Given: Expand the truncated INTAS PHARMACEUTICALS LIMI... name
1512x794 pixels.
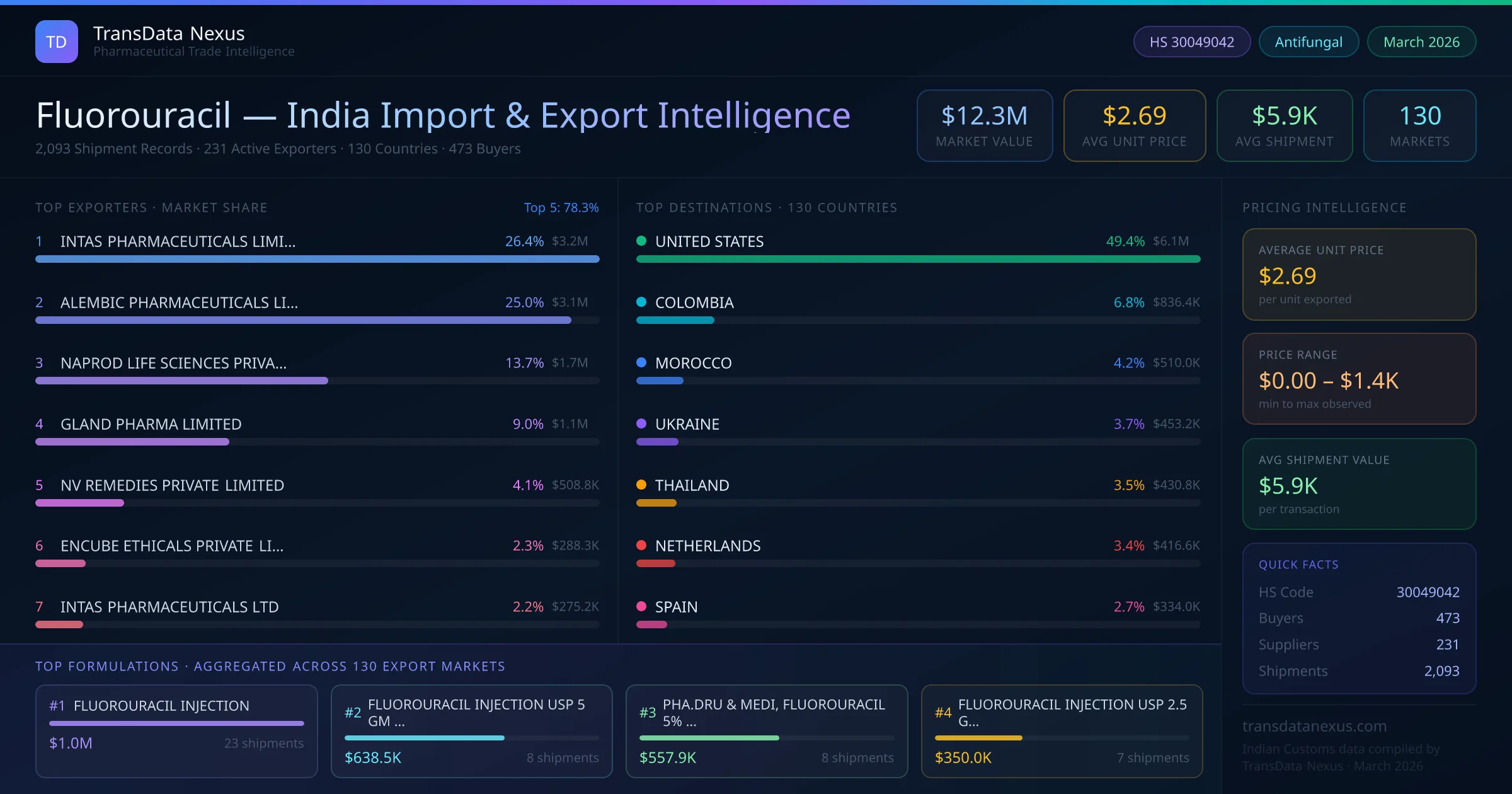Looking at the screenshot, I should pos(178,241).
